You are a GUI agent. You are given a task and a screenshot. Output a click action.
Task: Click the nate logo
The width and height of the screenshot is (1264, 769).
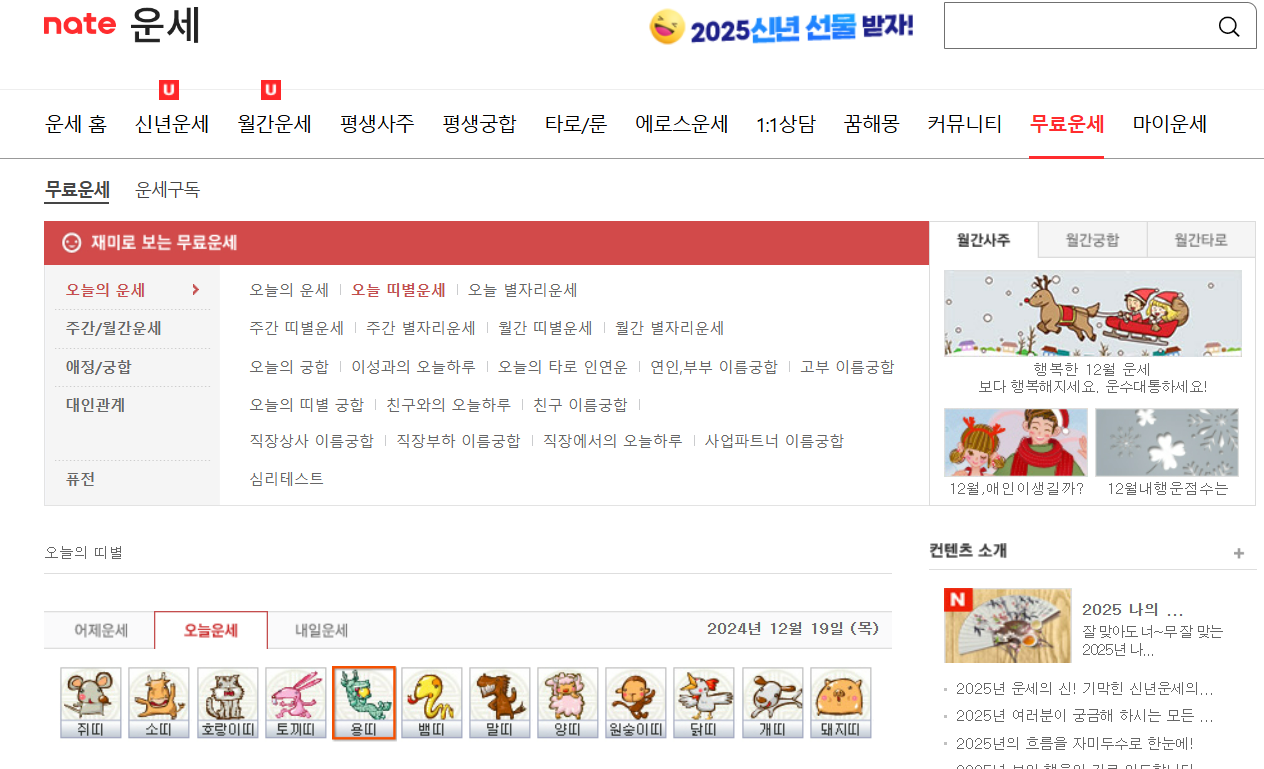click(80, 25)
